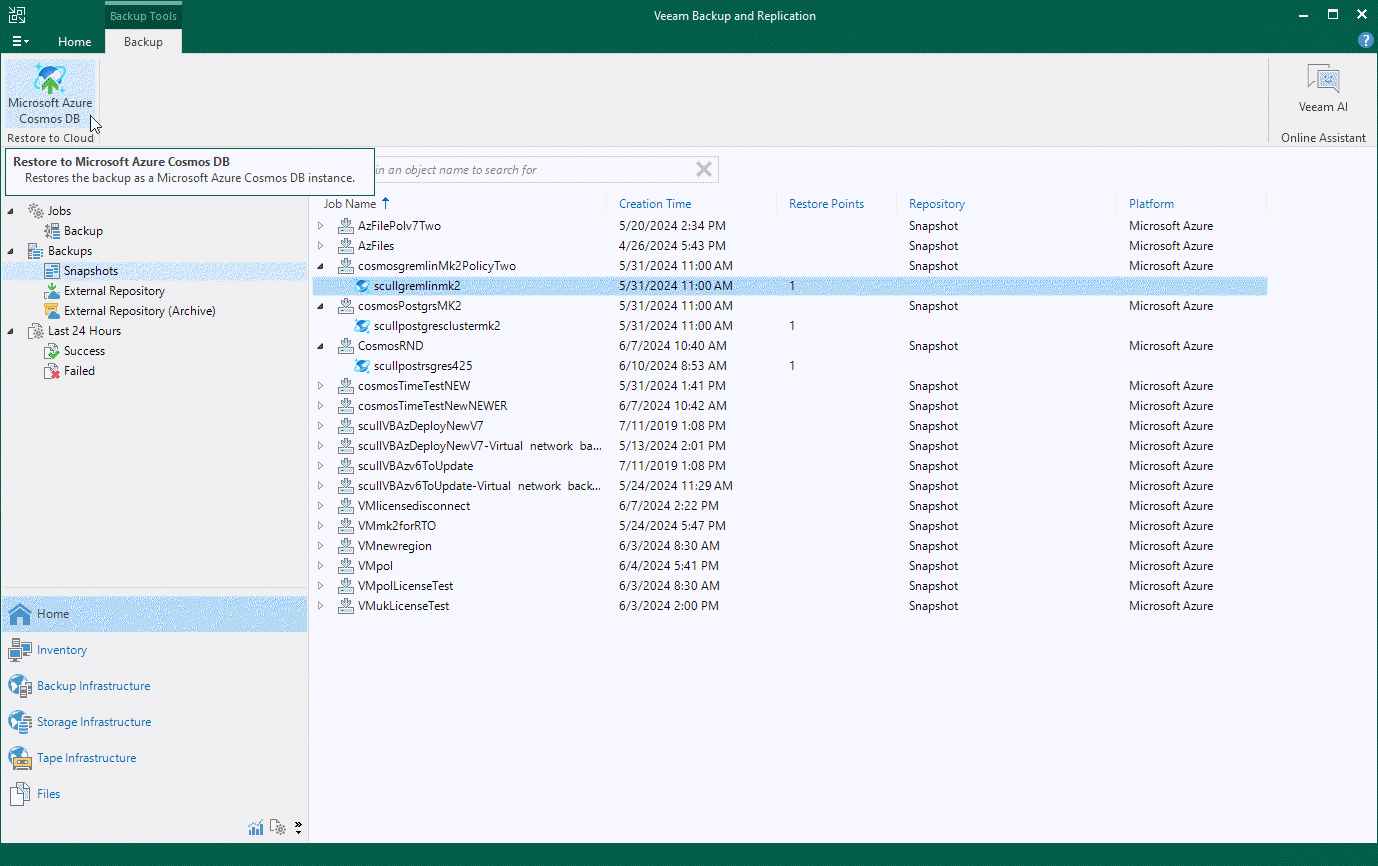Viewport: 1378px width, 866px height.
Task: Click the Backup Tools contextual tab
Action: [143, 16]
